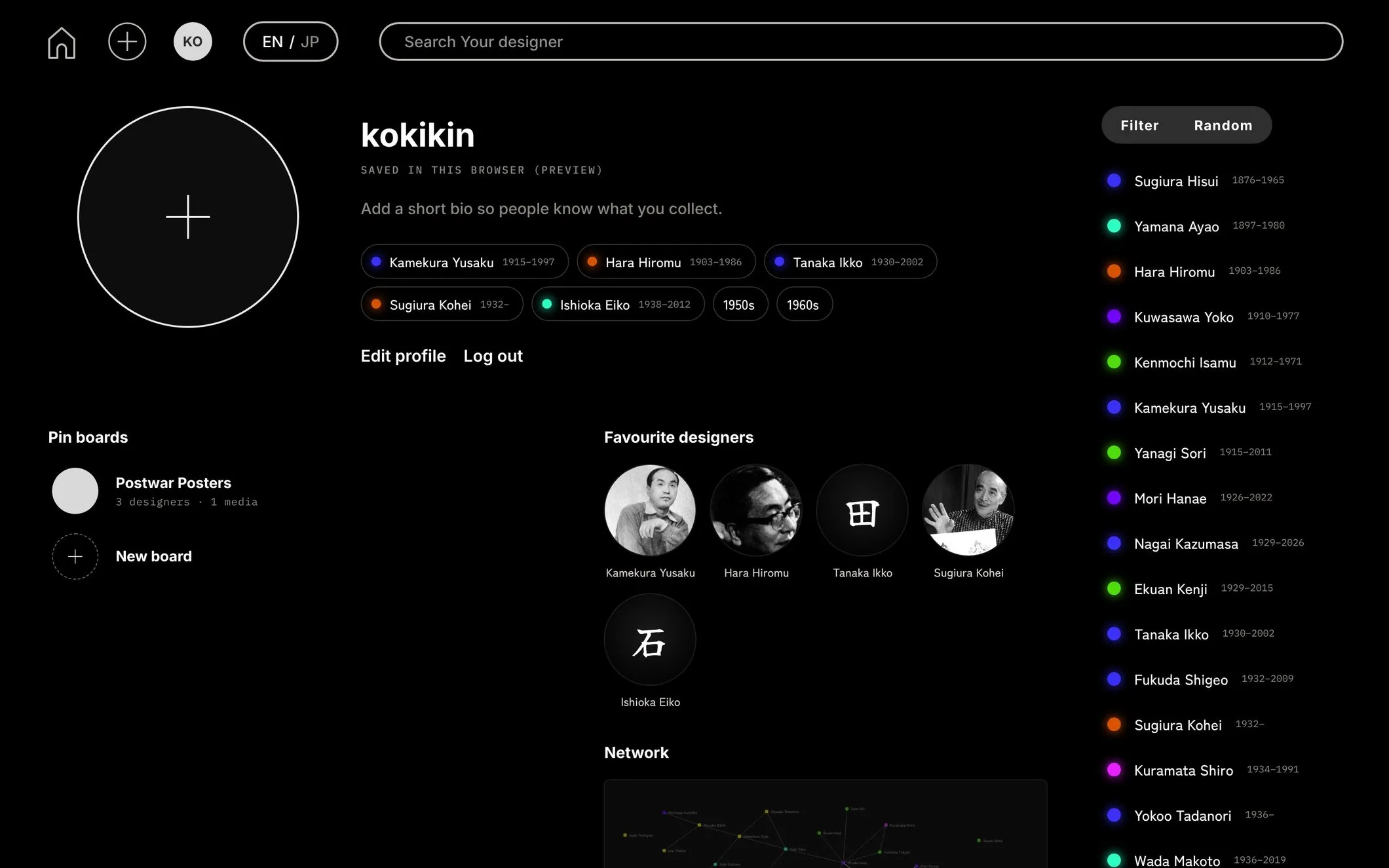Select the Tanaka Ikko 1930–2002 tag chip
The width and height of the screenshot is (1389, 868).
pyautogui.click(x=850, y=262)
